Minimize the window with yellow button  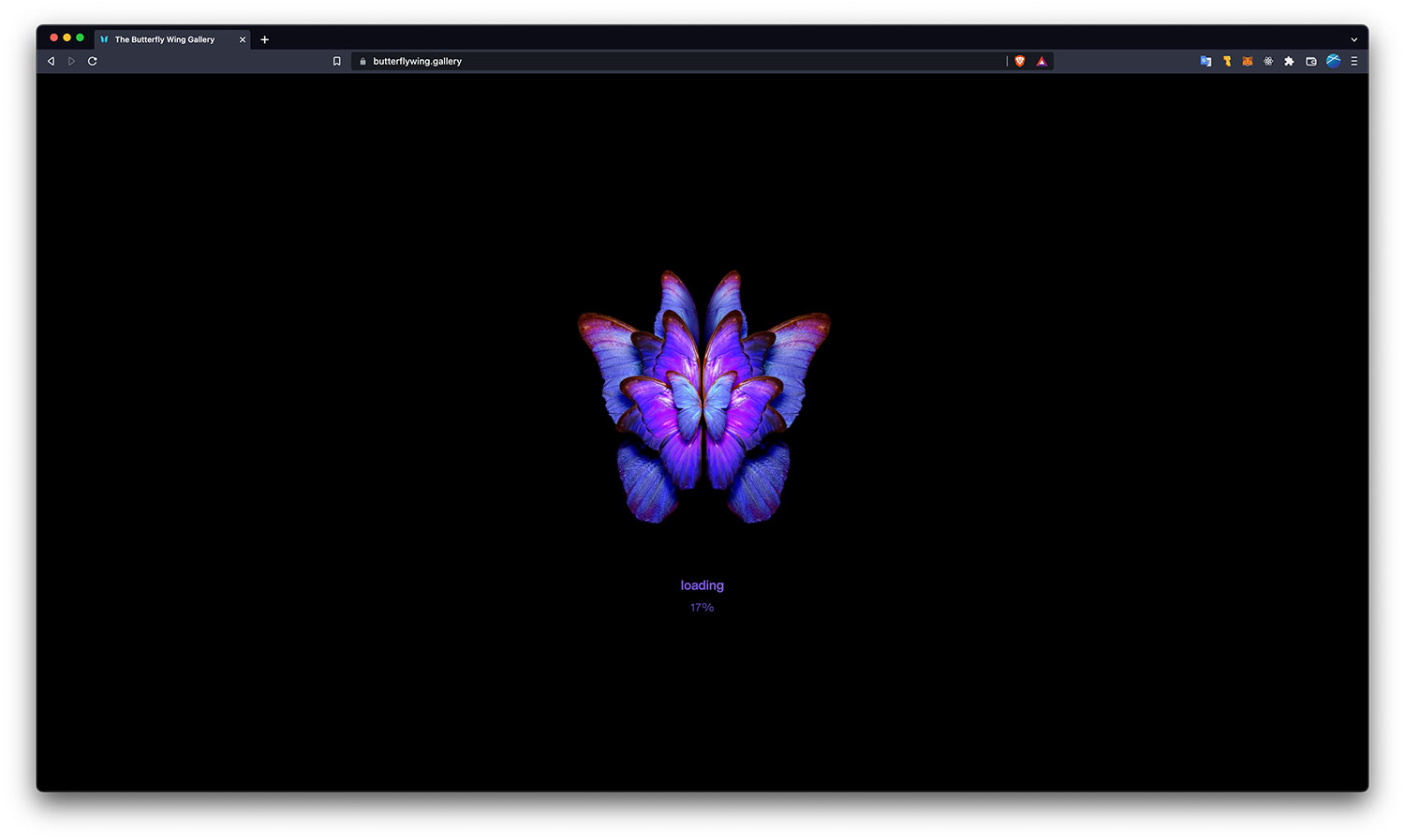coord(67,37)
